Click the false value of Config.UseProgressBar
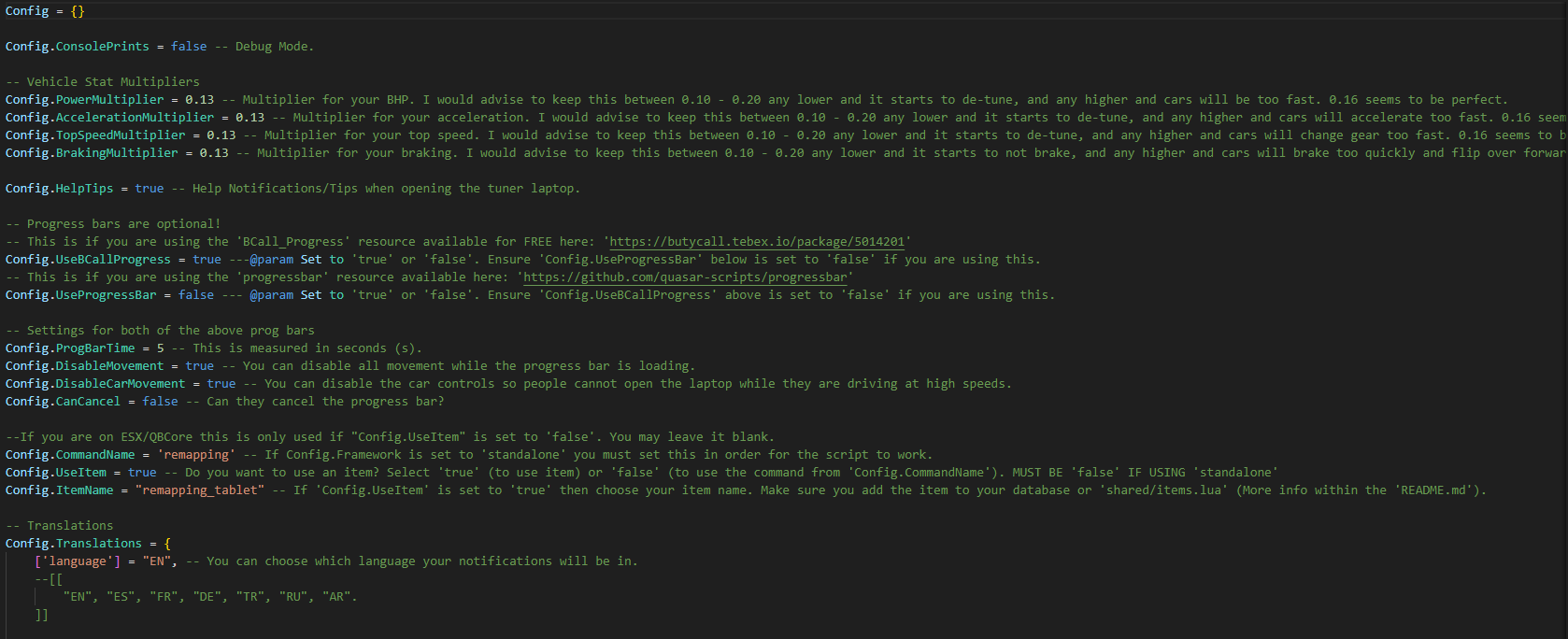This screenshot has width=1568, height=639. (x=196, y=295)
